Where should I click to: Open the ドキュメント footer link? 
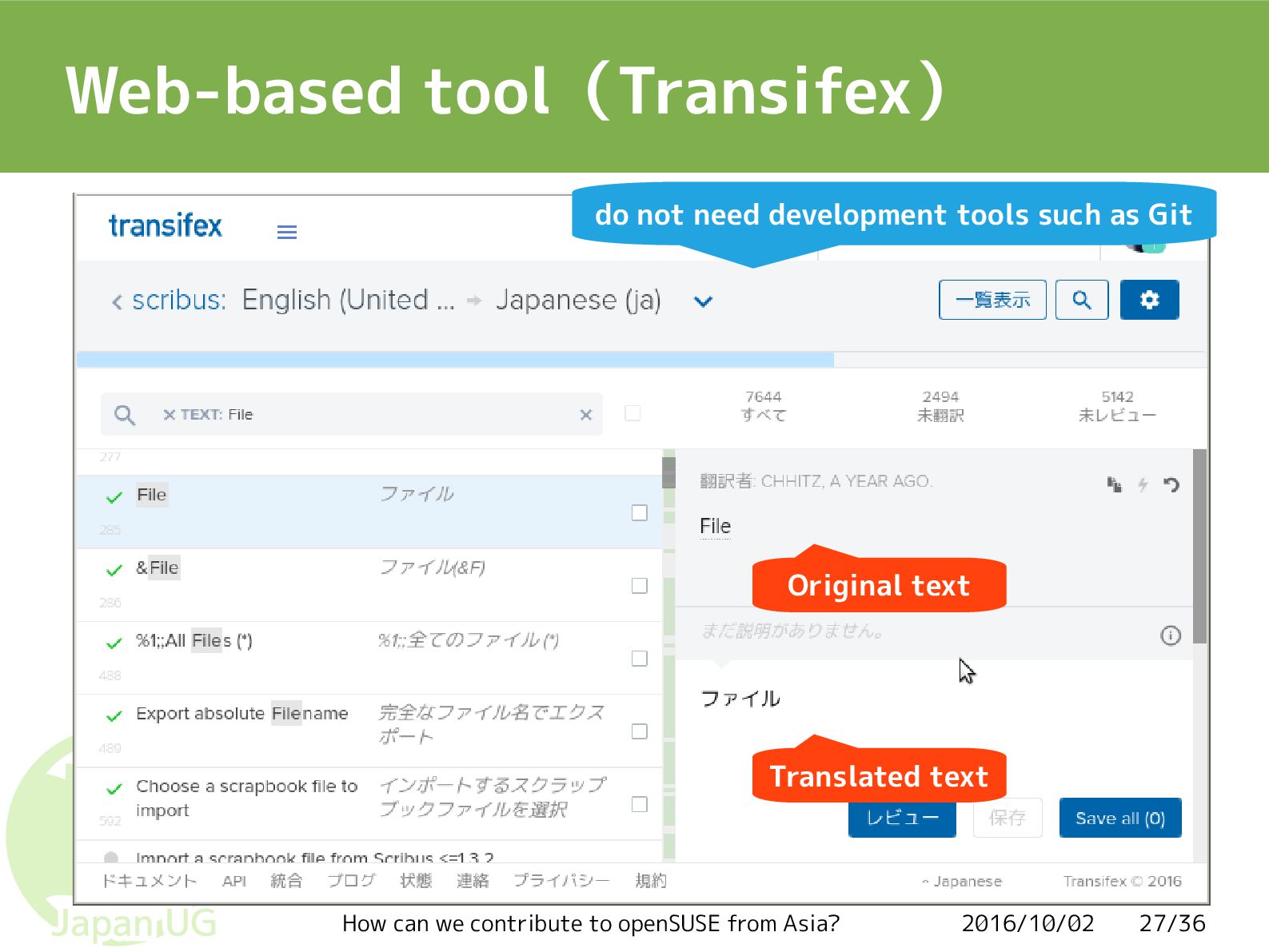point(149,881)
